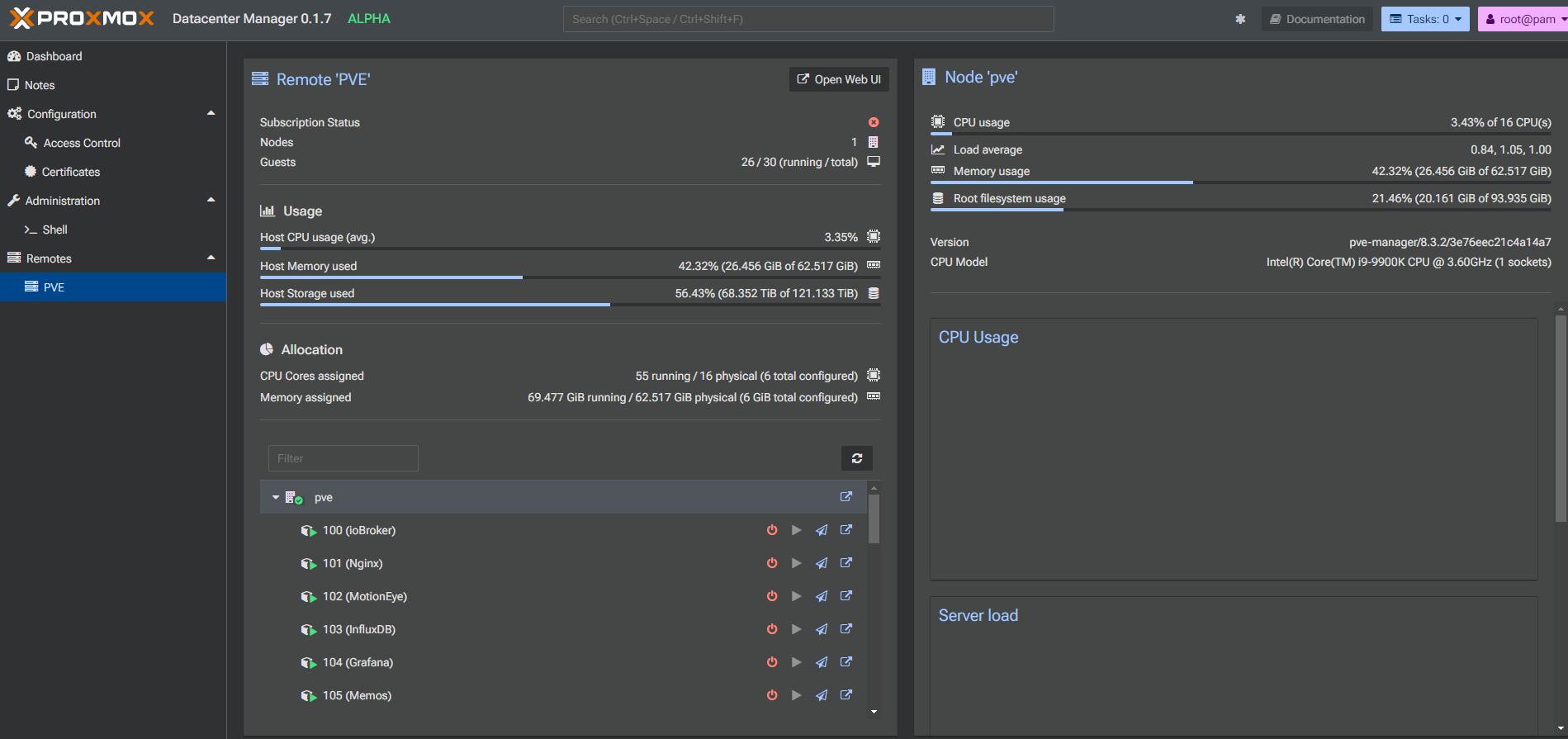
Task: Migrate guest 101 (Nginx) paper plane
Action: 822,563
